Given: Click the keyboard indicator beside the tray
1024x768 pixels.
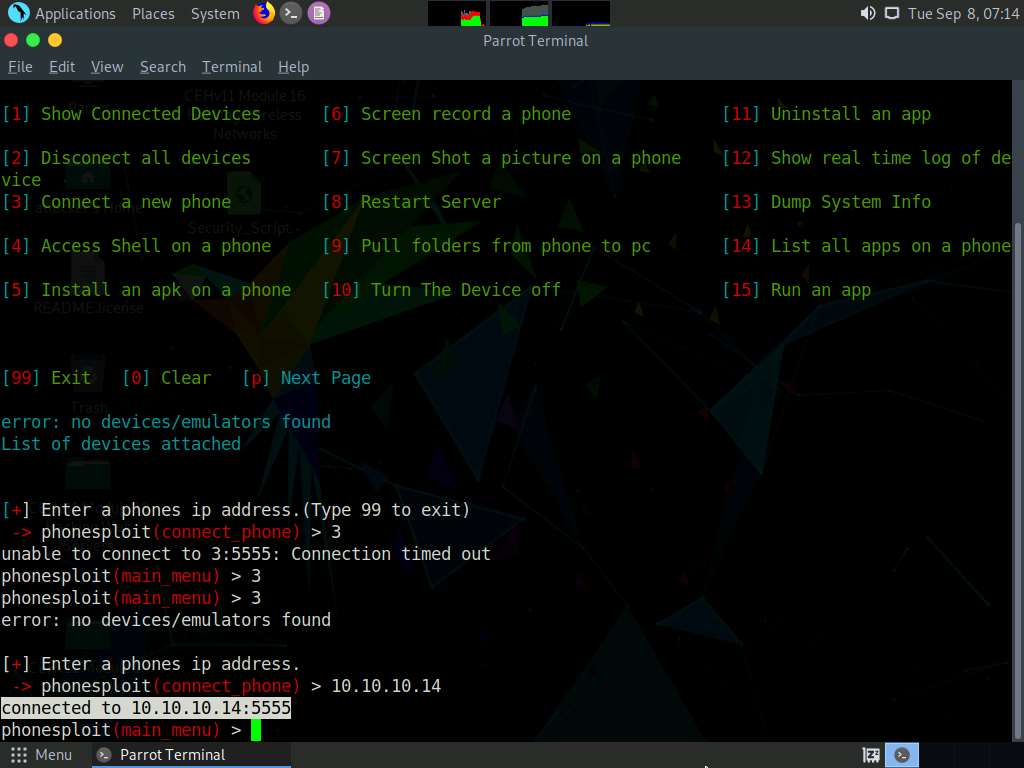Looking at the screenshot, I should 869,755.
